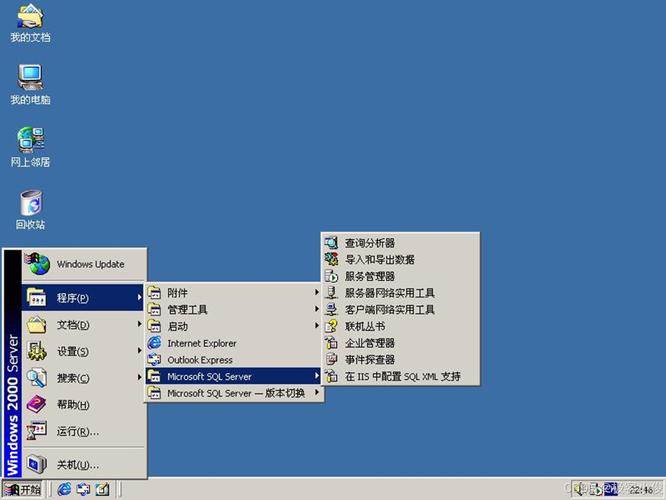Click the 运行(R) icon

pos(37,431)
